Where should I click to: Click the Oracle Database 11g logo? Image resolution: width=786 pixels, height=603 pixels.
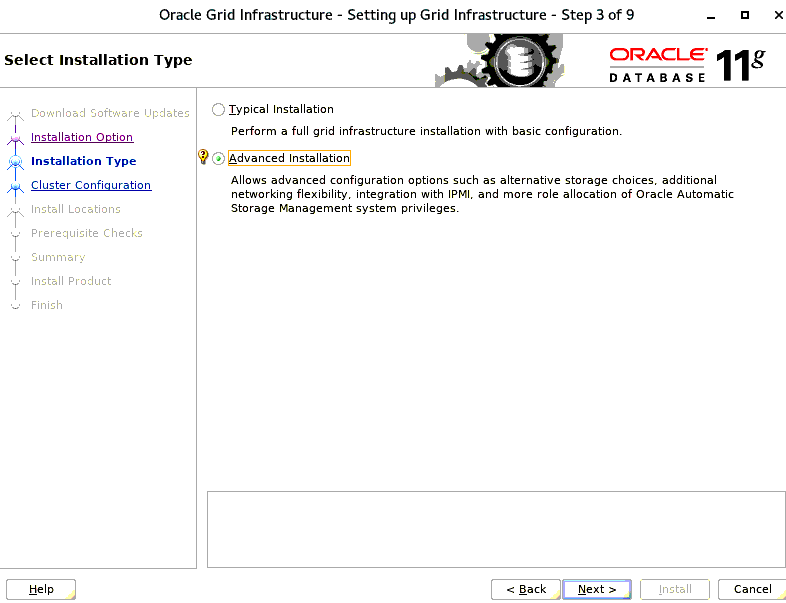686,64
